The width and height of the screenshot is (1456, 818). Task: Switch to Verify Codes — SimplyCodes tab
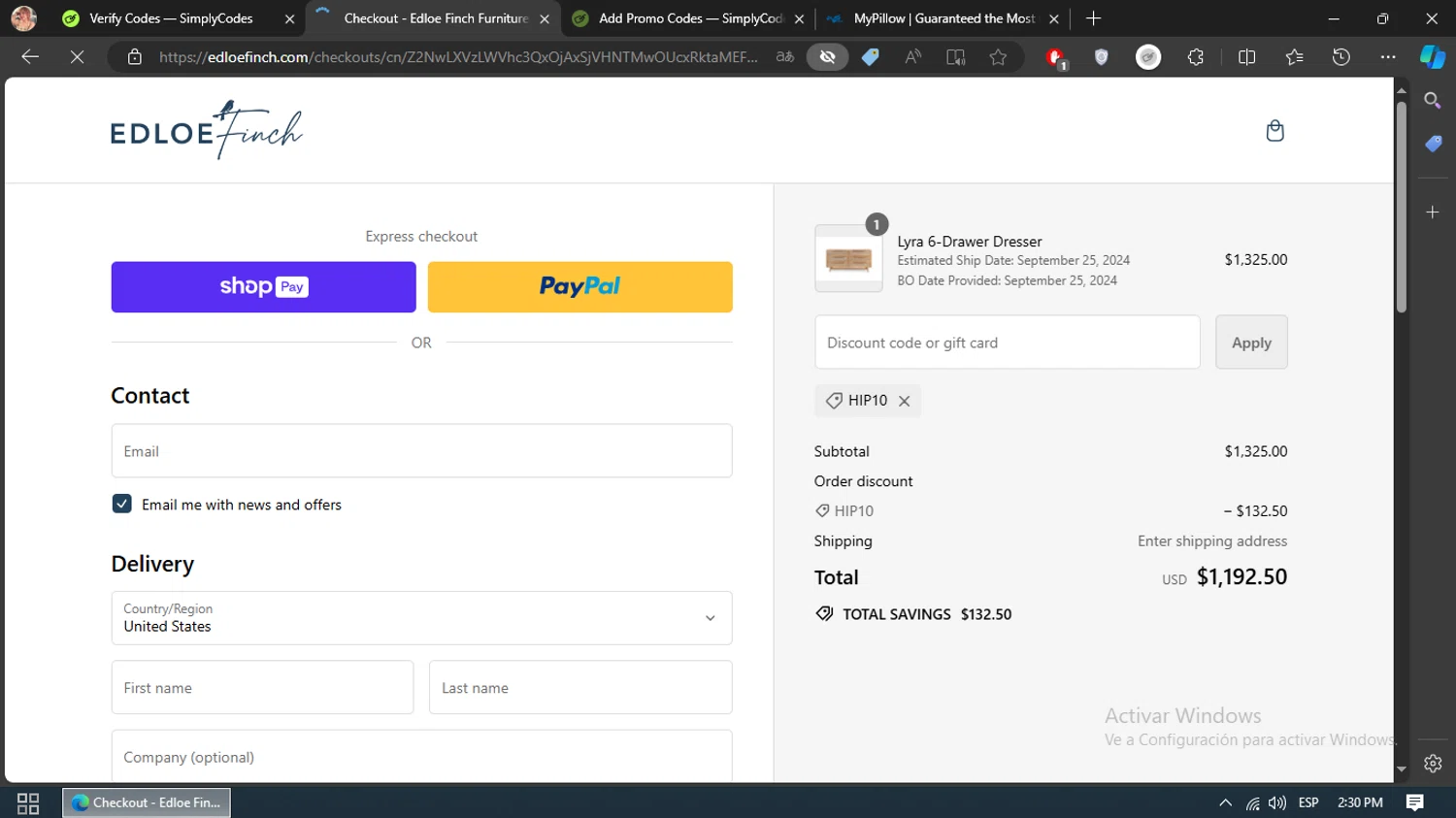[x=171, y=18]
